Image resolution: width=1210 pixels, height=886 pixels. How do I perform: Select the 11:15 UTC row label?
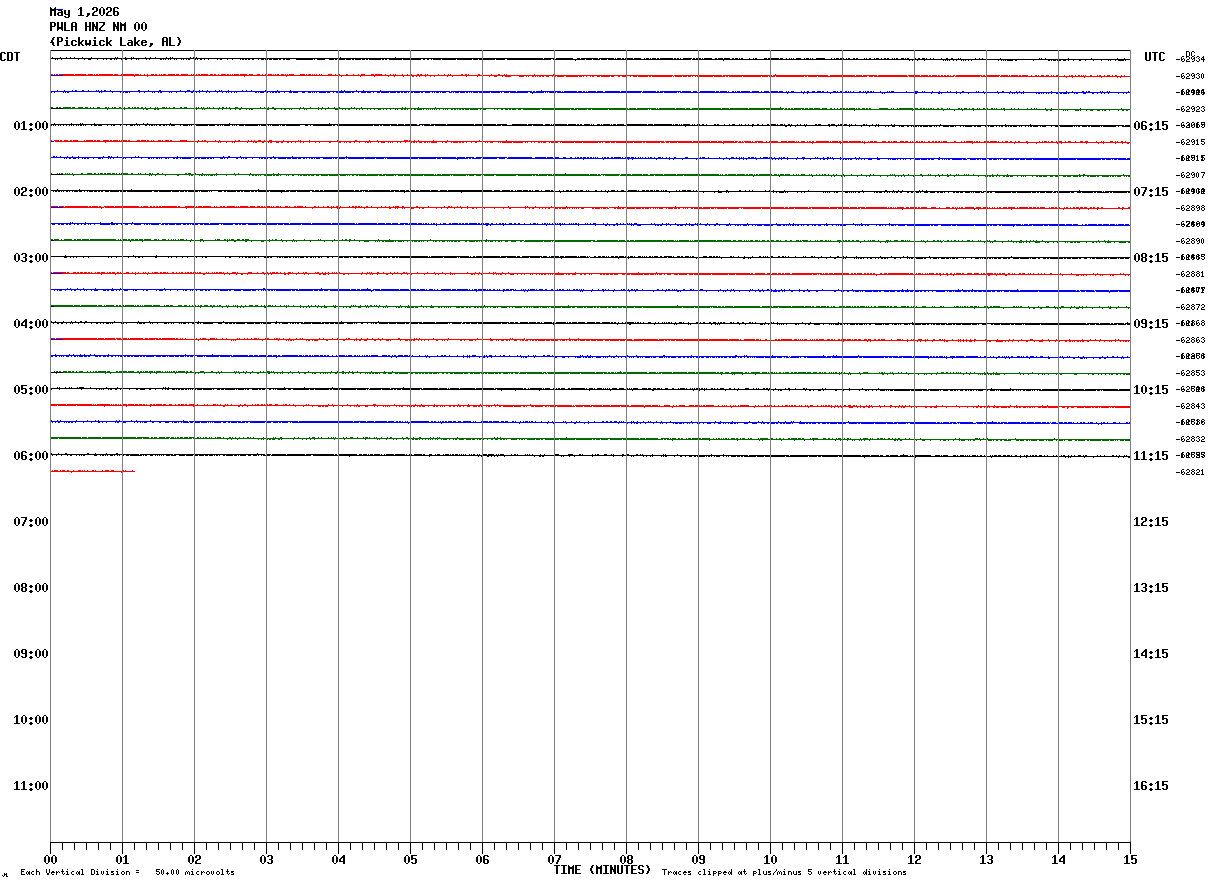(1150, 456)
